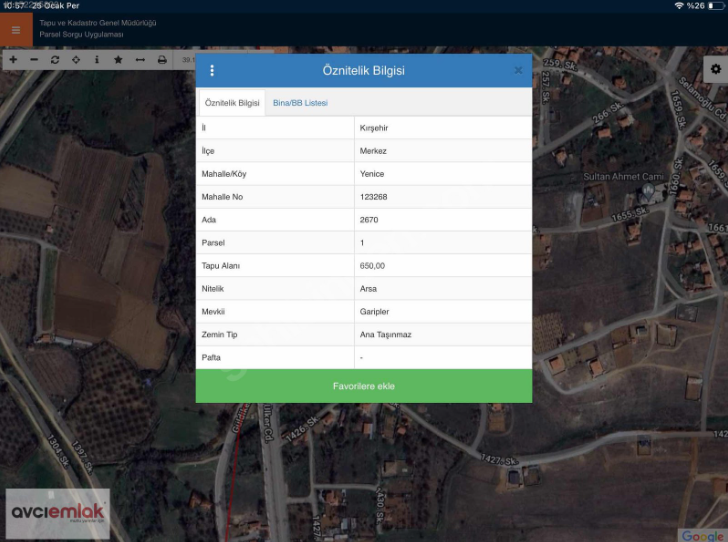The width and height of the screenshot is (728, 542).
Task: Open the three-dot dialog options menu
Action: (x=212, y=71)
